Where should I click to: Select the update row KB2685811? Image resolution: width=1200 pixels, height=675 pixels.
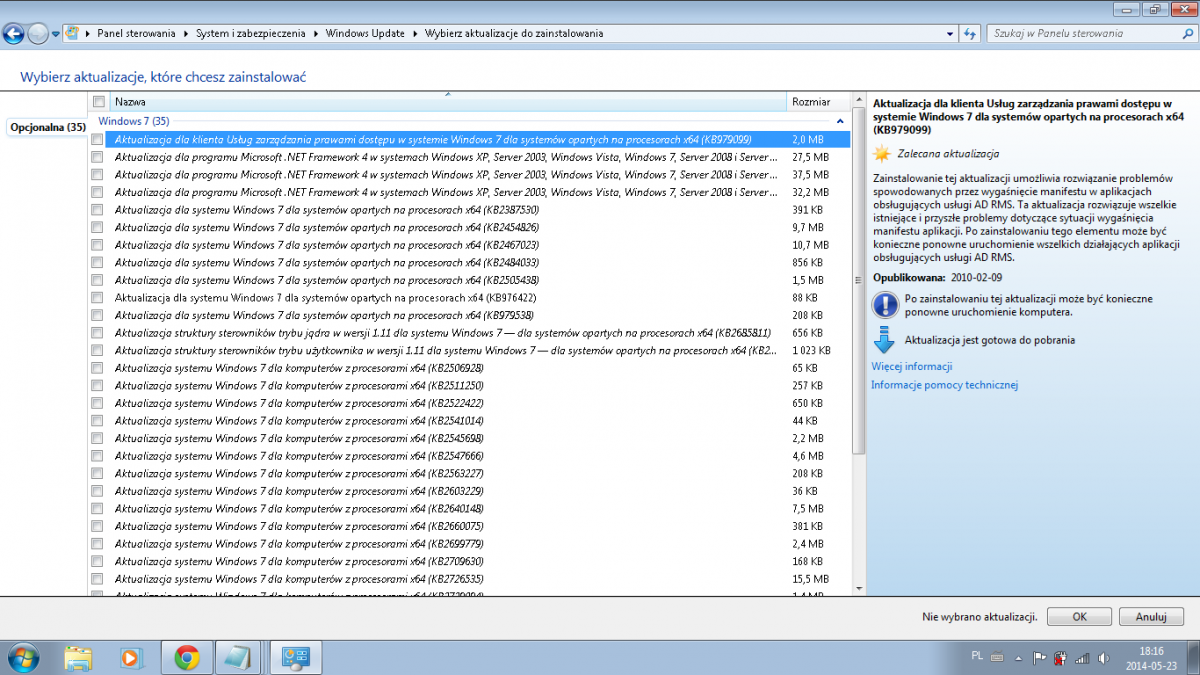pos(470,332)
